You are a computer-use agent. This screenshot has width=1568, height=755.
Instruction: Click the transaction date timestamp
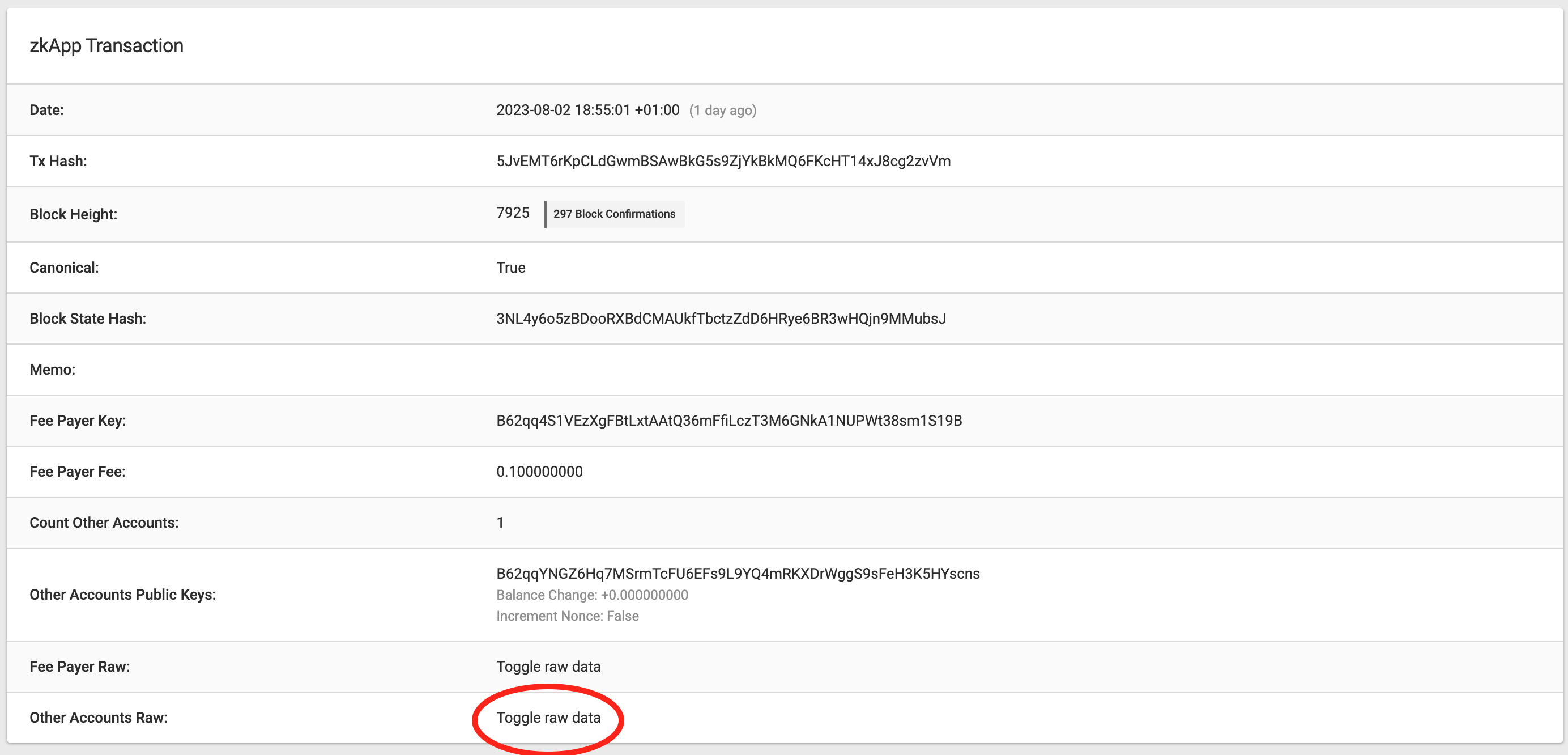pyautogui.click(x=587, y=110)
